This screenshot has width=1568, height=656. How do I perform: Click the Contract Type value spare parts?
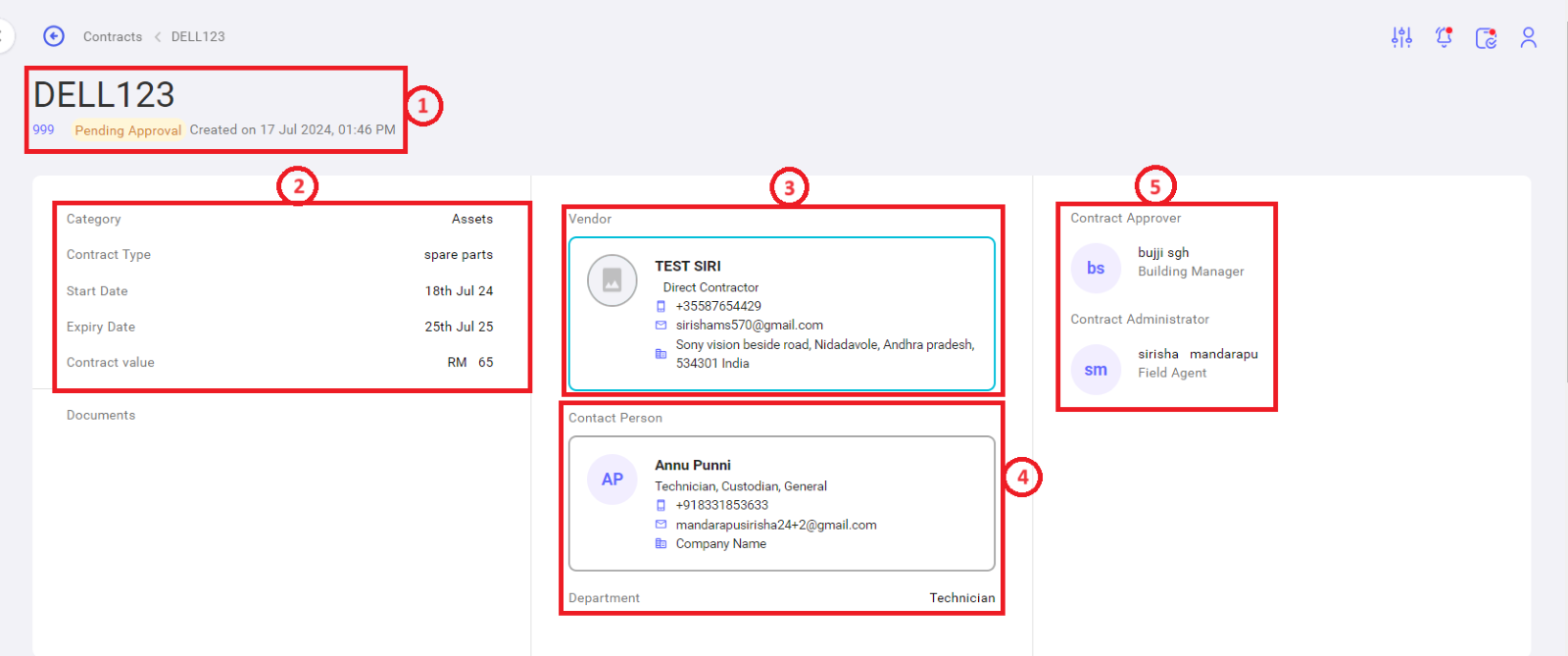point(459,254)
